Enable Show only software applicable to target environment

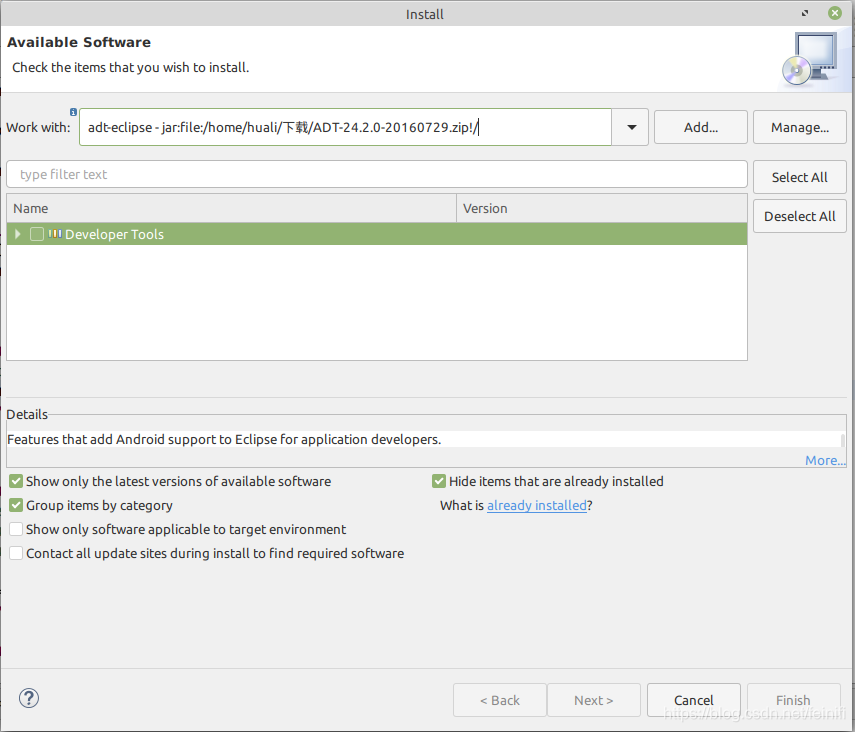(x=16, y=529)
